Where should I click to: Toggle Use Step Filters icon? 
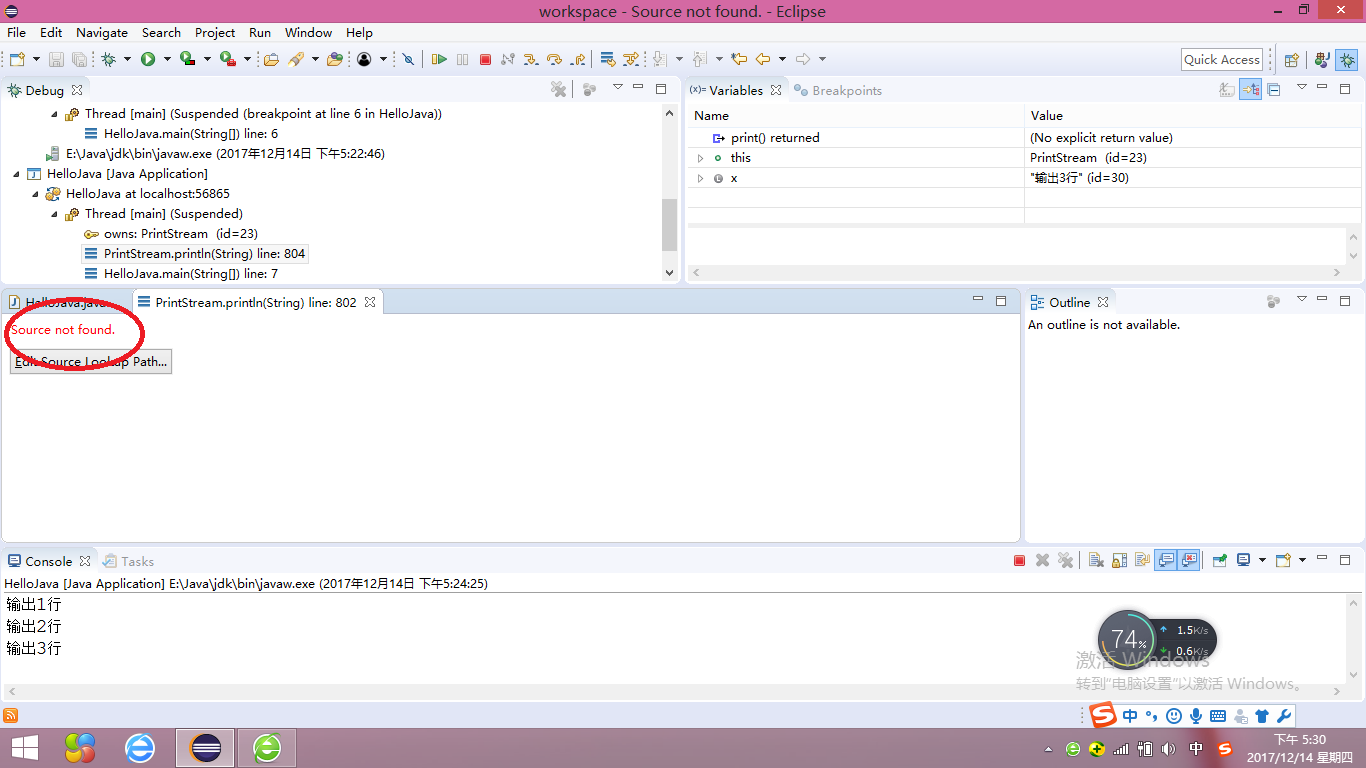tap(630, 59)
